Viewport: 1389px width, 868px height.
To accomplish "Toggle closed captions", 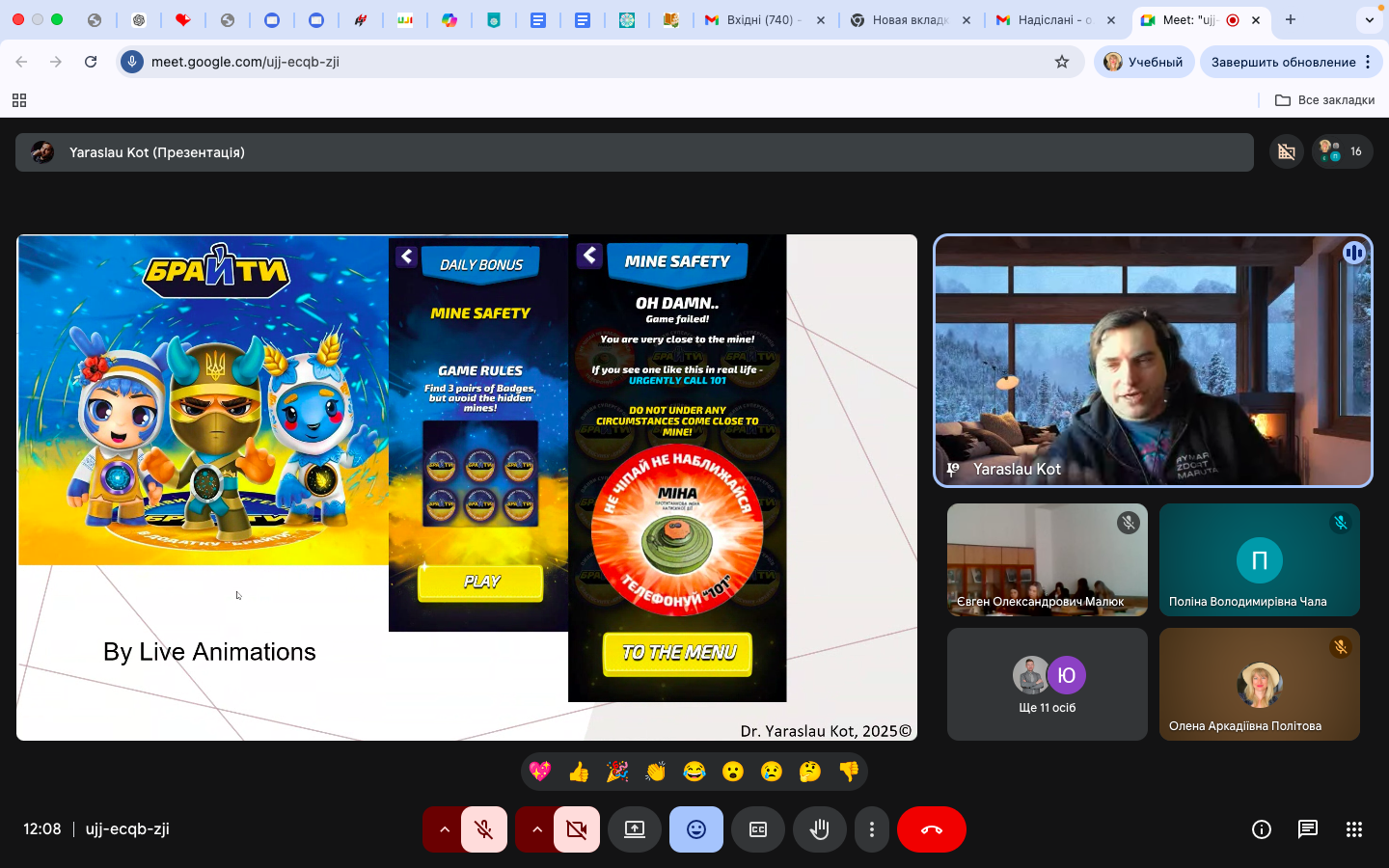I will [x=758, y=829].
